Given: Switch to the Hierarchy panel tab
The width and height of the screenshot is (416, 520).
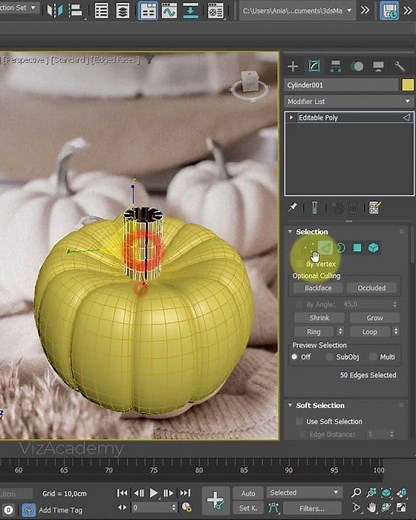Looking at the screenshot, I should coord(335,66).
